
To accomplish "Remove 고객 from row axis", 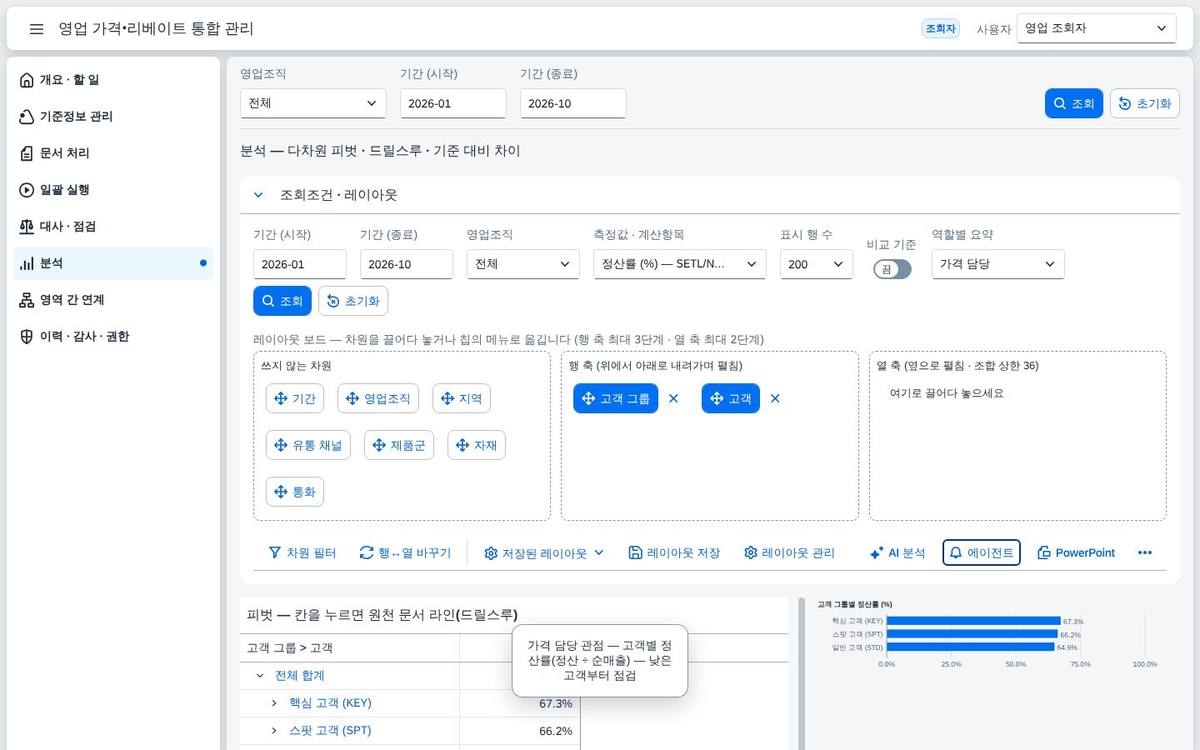I will (775, 398).
